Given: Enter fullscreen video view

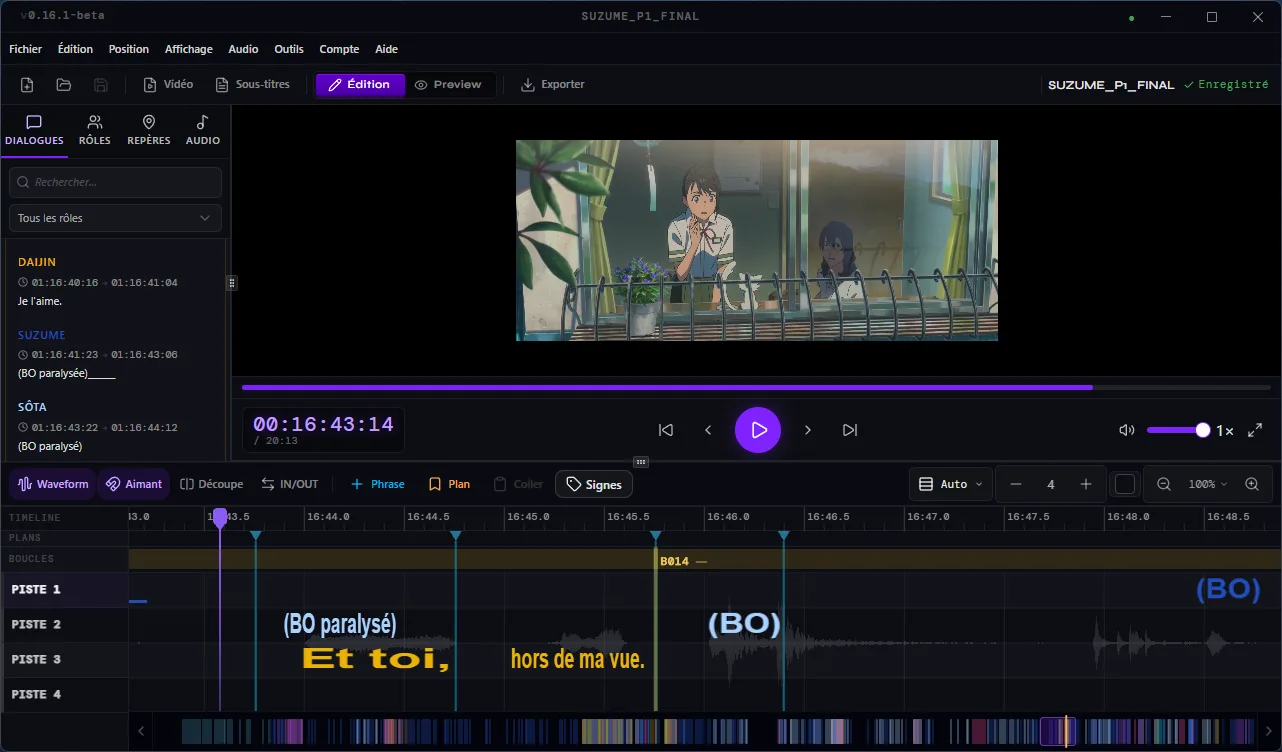Looking at the screenshot, I should [1256, 430].
